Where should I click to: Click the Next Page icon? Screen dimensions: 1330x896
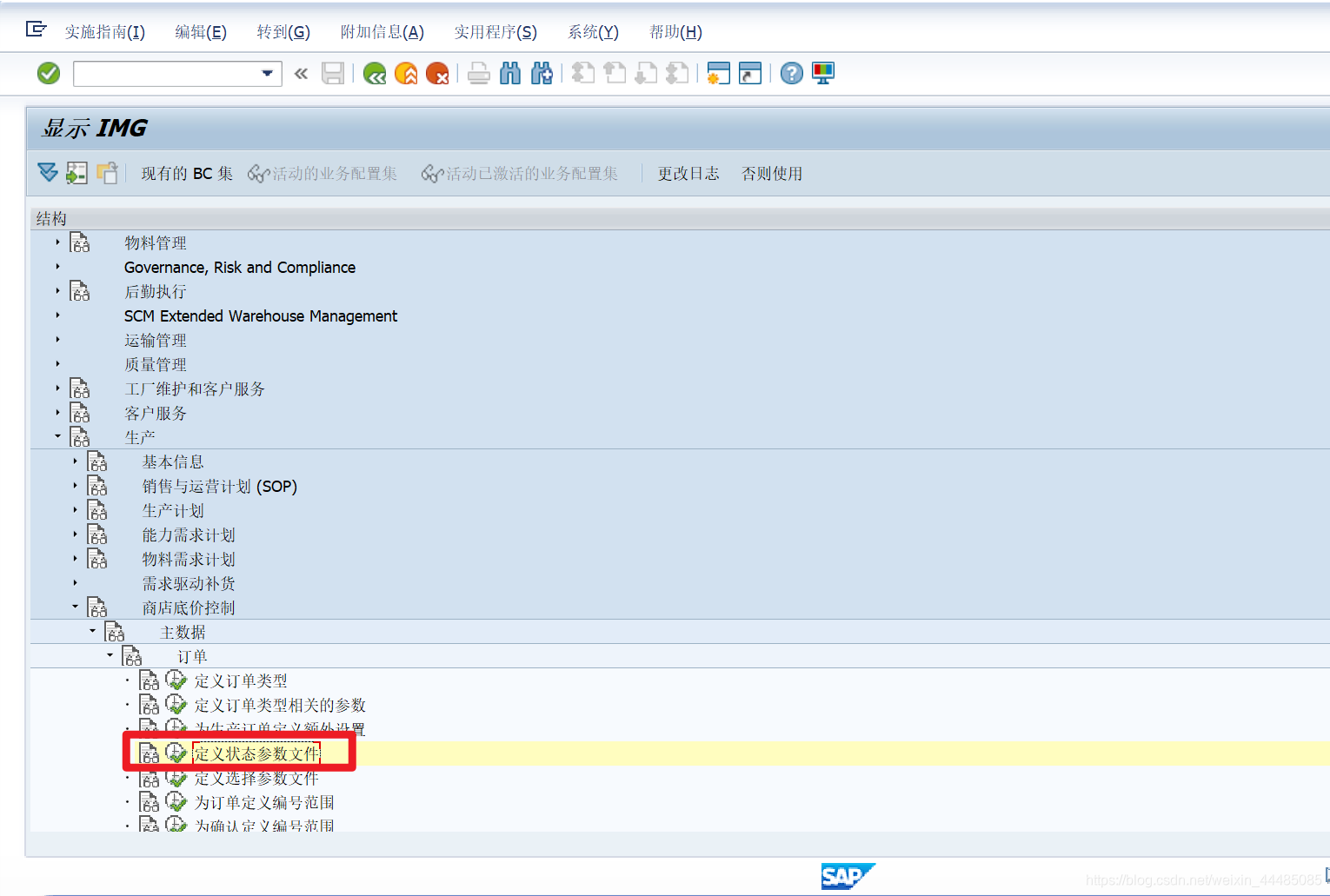[x=646, y=74]
